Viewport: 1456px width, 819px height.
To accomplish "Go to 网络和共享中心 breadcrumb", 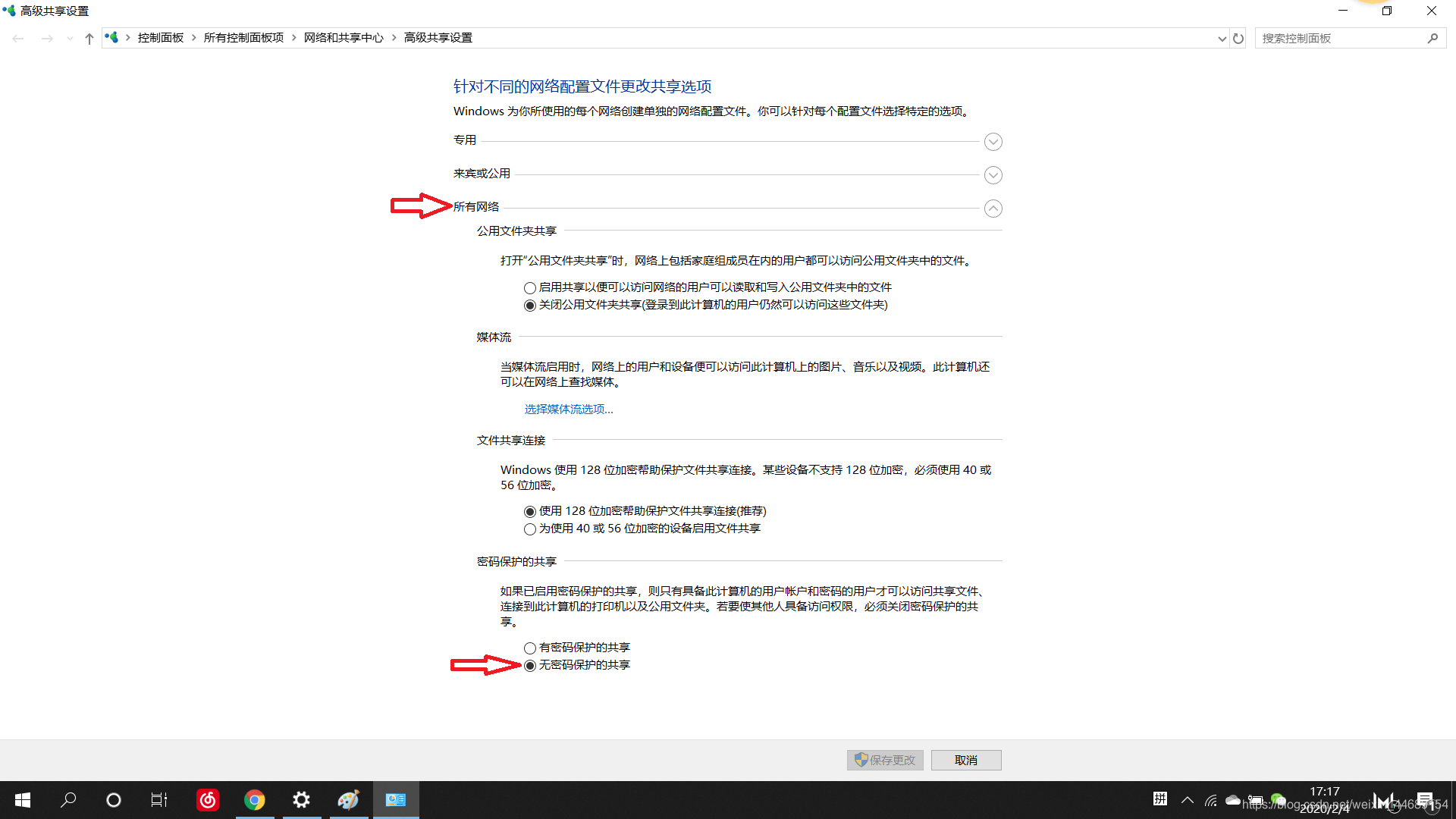I will [344, 38].
